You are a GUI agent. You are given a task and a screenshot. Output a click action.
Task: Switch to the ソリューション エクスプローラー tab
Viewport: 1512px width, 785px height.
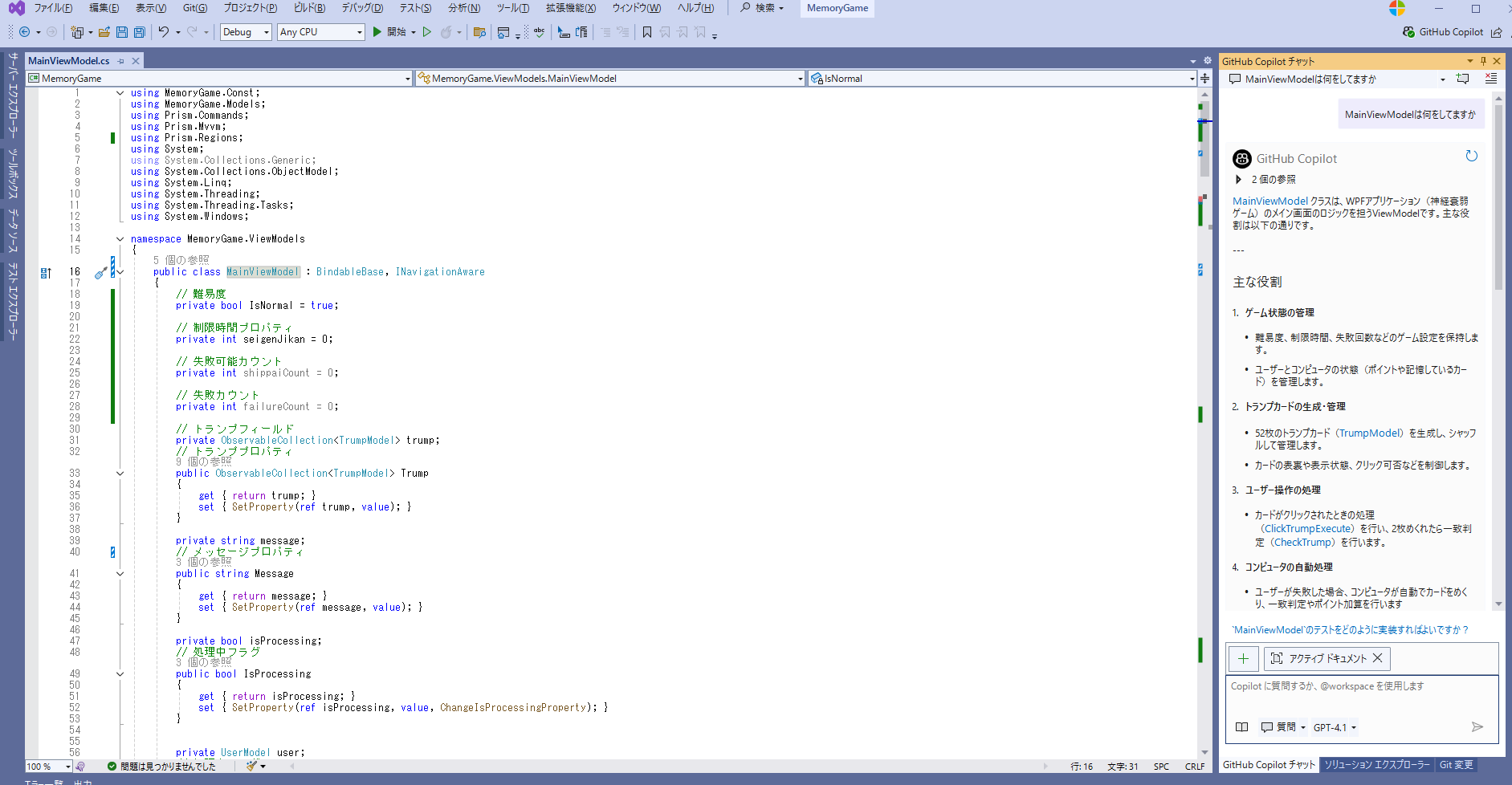pos(1377,765)
